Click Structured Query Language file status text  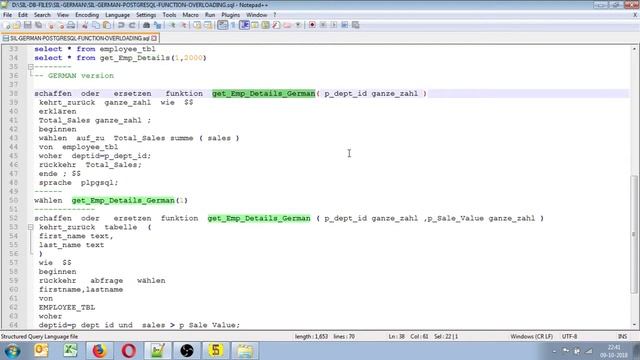[39, 336]
